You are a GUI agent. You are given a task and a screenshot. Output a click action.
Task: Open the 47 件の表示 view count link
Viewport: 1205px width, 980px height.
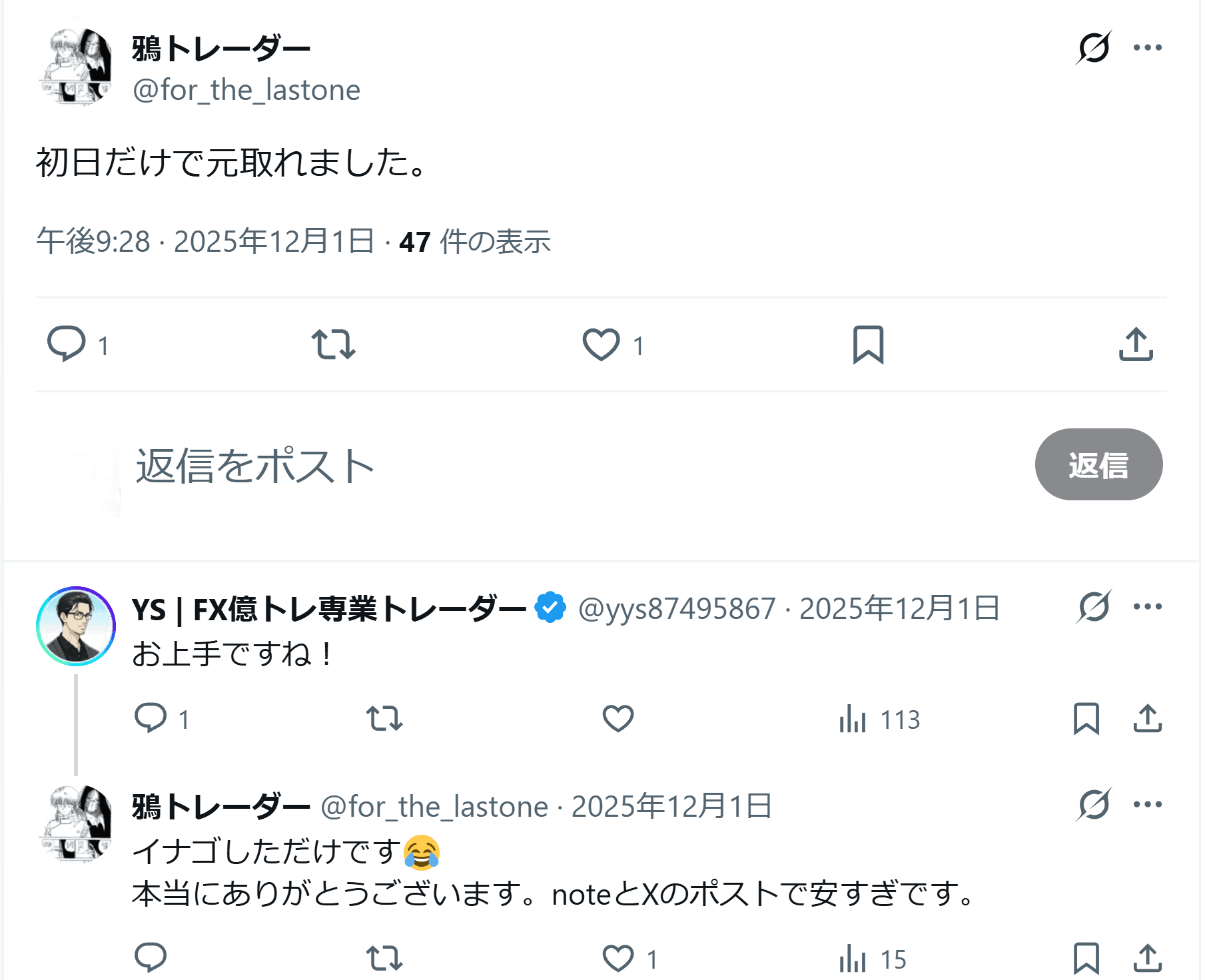475,242
